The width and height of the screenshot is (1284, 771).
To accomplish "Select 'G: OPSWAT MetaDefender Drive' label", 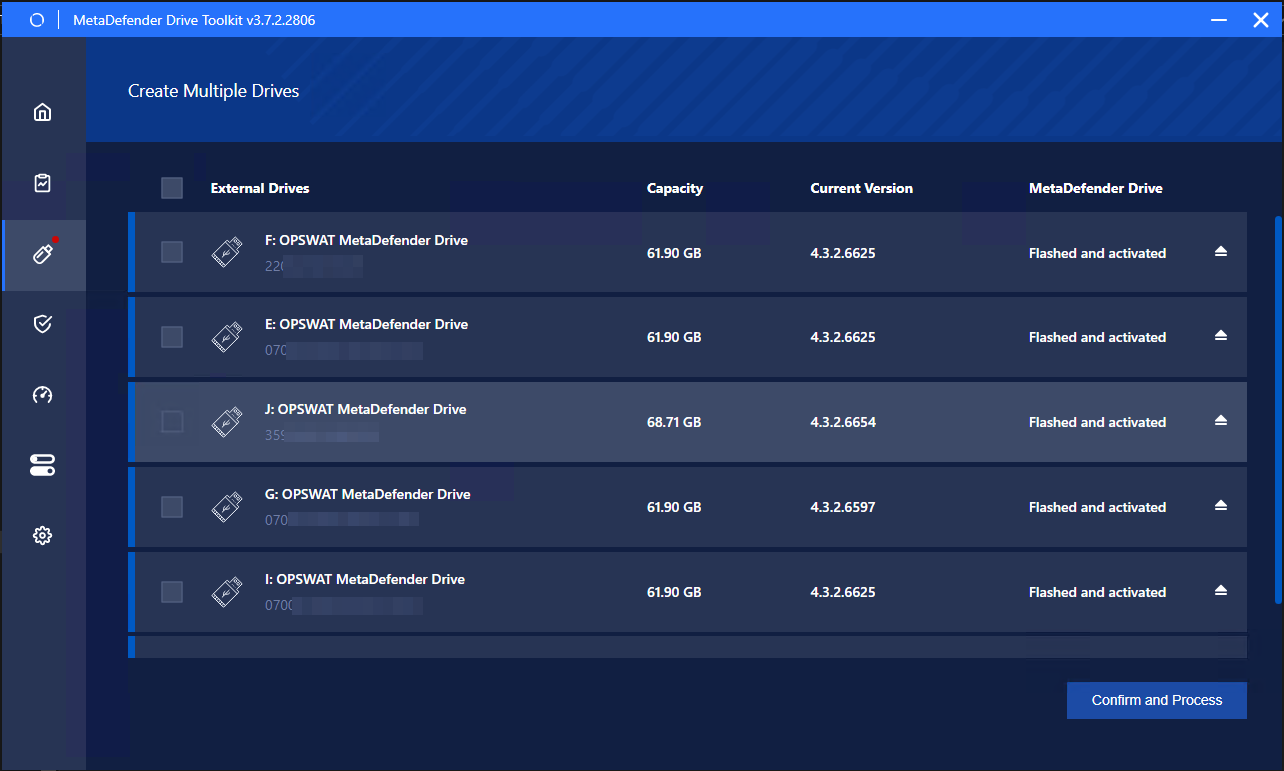I will 368,494.
